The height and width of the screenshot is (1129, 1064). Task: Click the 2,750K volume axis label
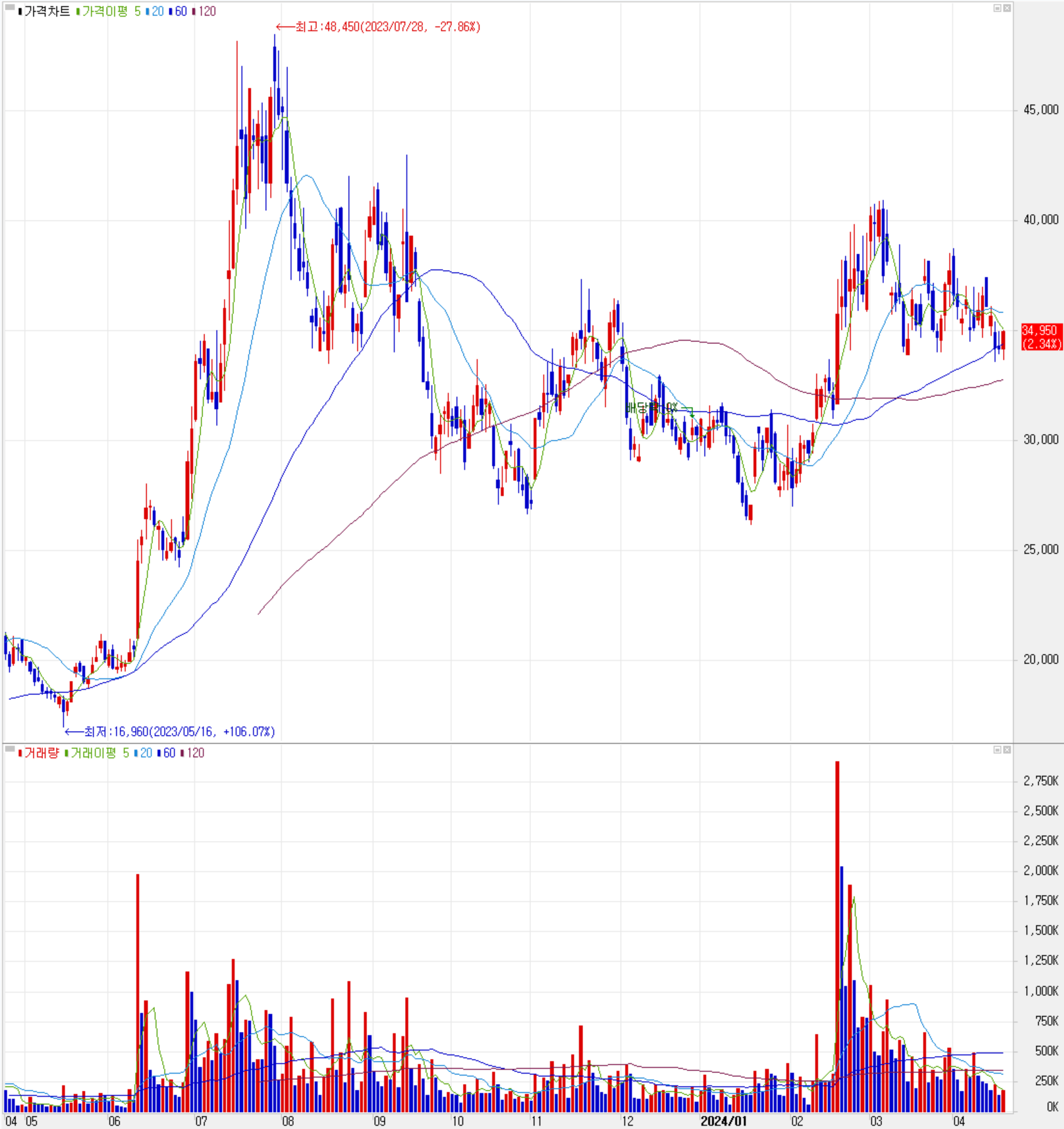tap(1041, 781)
